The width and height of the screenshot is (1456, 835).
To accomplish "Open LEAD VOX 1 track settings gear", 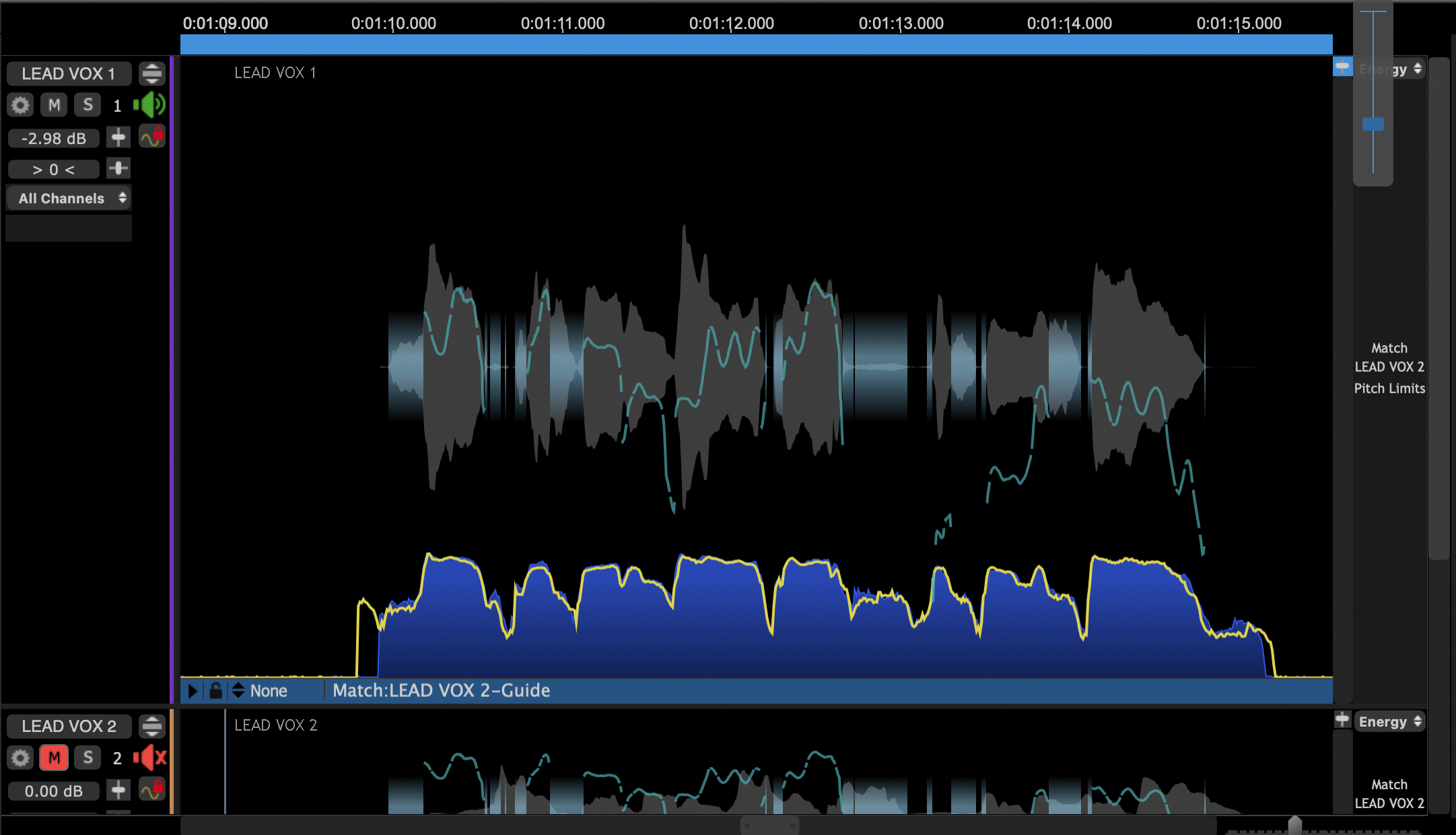I will pos(20,105).
